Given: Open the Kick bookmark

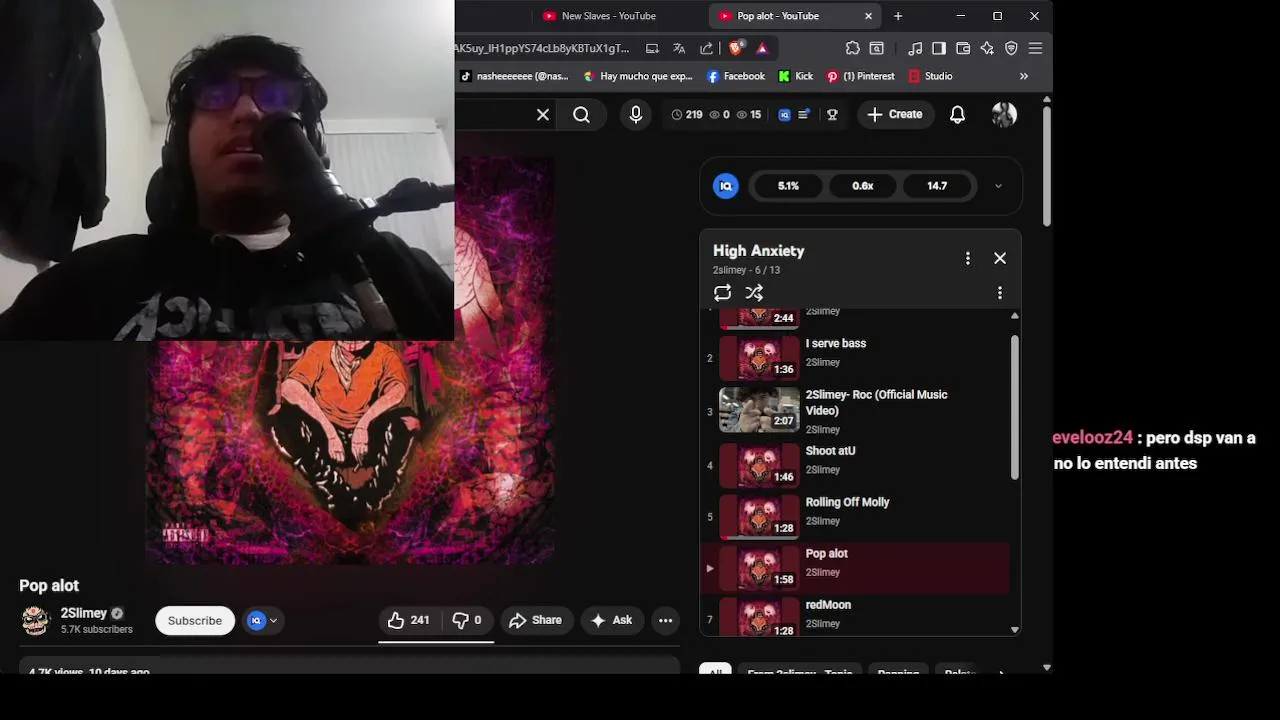Looking at the screenshot, I should pyautogui.click(x=795, y=76).
